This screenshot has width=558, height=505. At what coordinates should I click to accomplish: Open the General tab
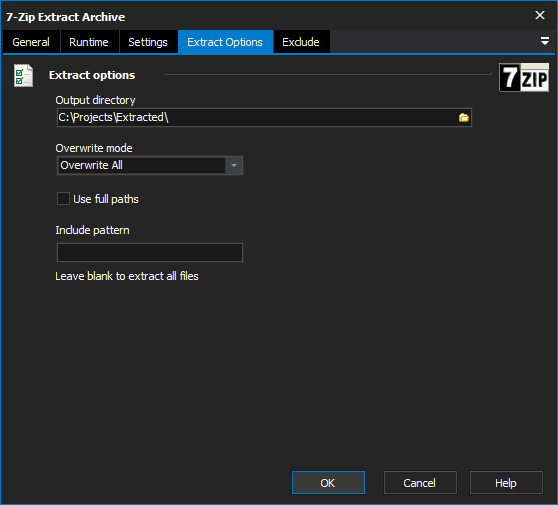tap(31, 42)
